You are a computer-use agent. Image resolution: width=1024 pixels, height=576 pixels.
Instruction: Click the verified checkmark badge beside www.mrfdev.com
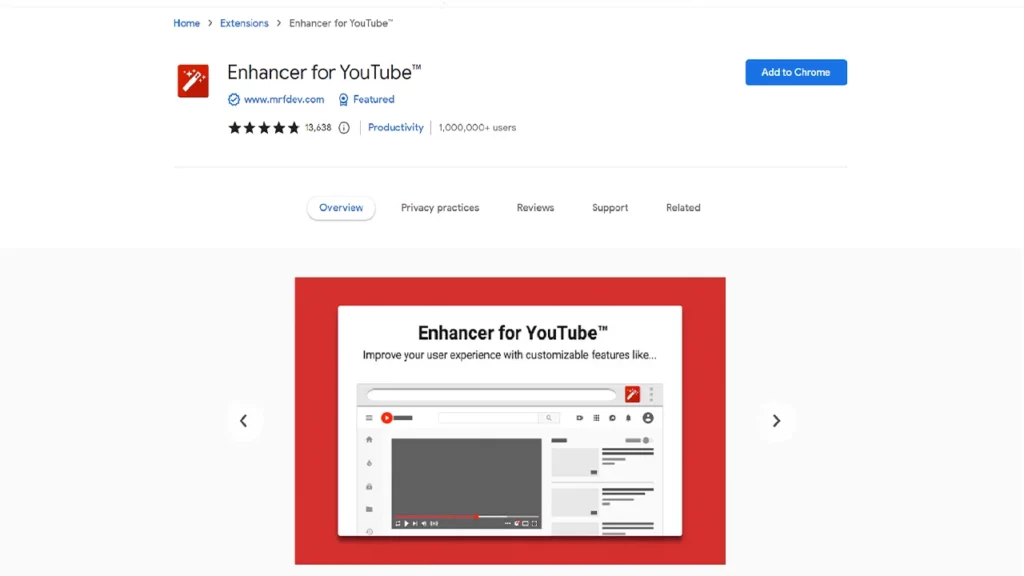pos(234,99)
